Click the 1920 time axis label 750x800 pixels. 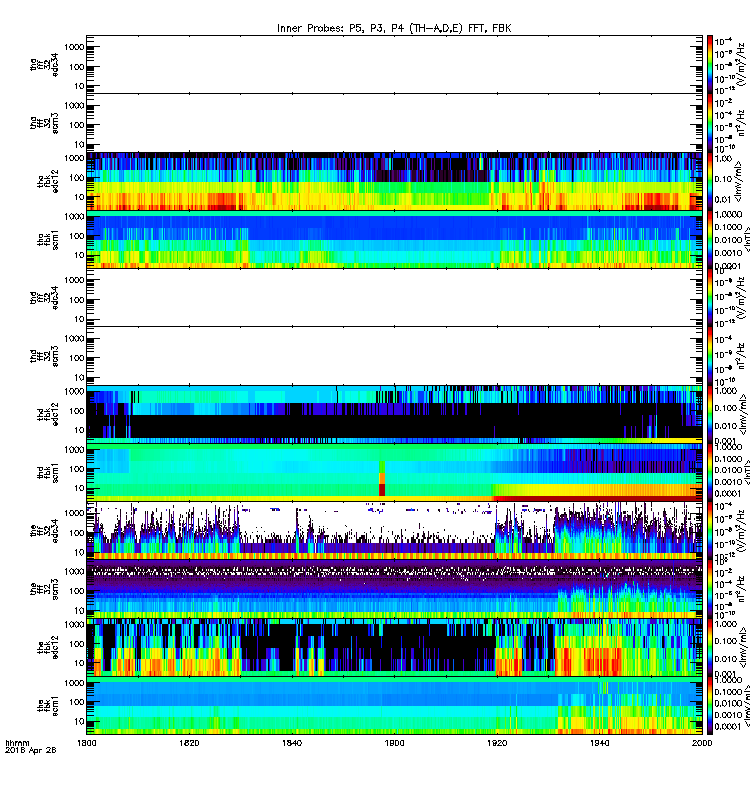(x=497, y=743)
